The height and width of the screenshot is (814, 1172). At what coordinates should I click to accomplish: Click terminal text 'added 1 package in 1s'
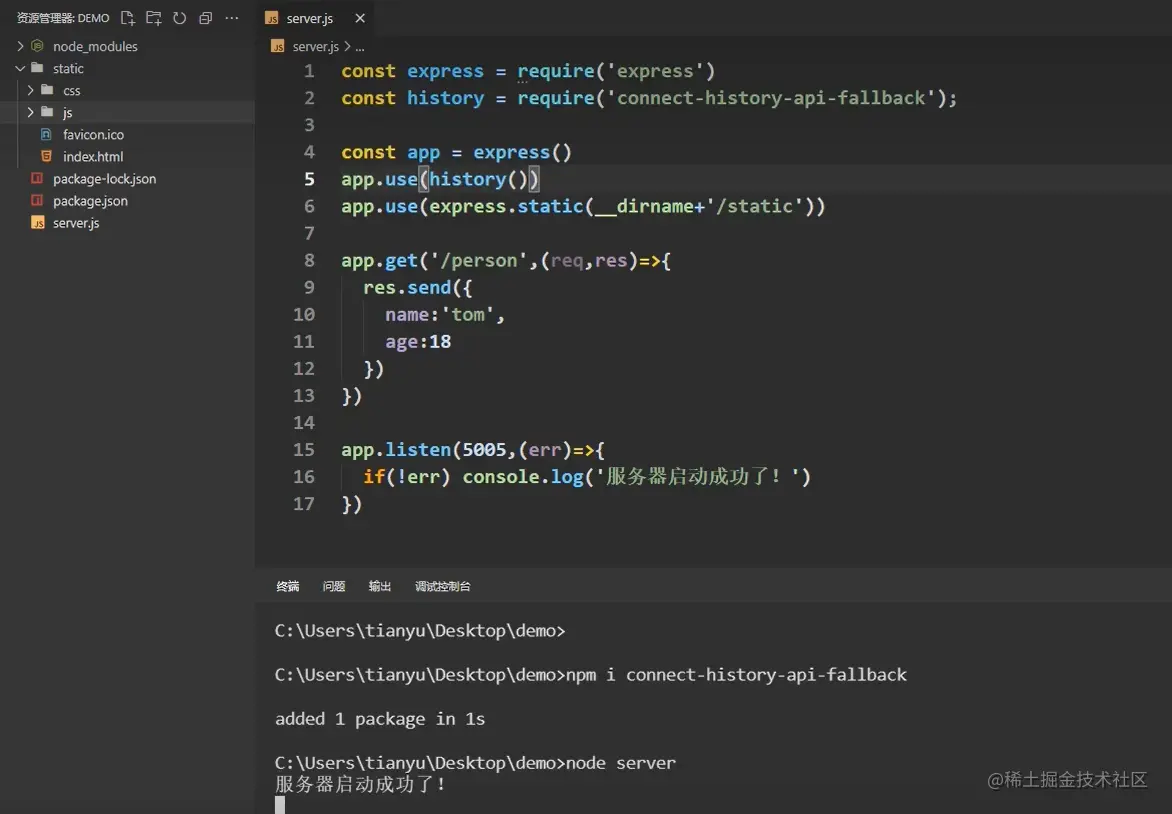point(380,719)
